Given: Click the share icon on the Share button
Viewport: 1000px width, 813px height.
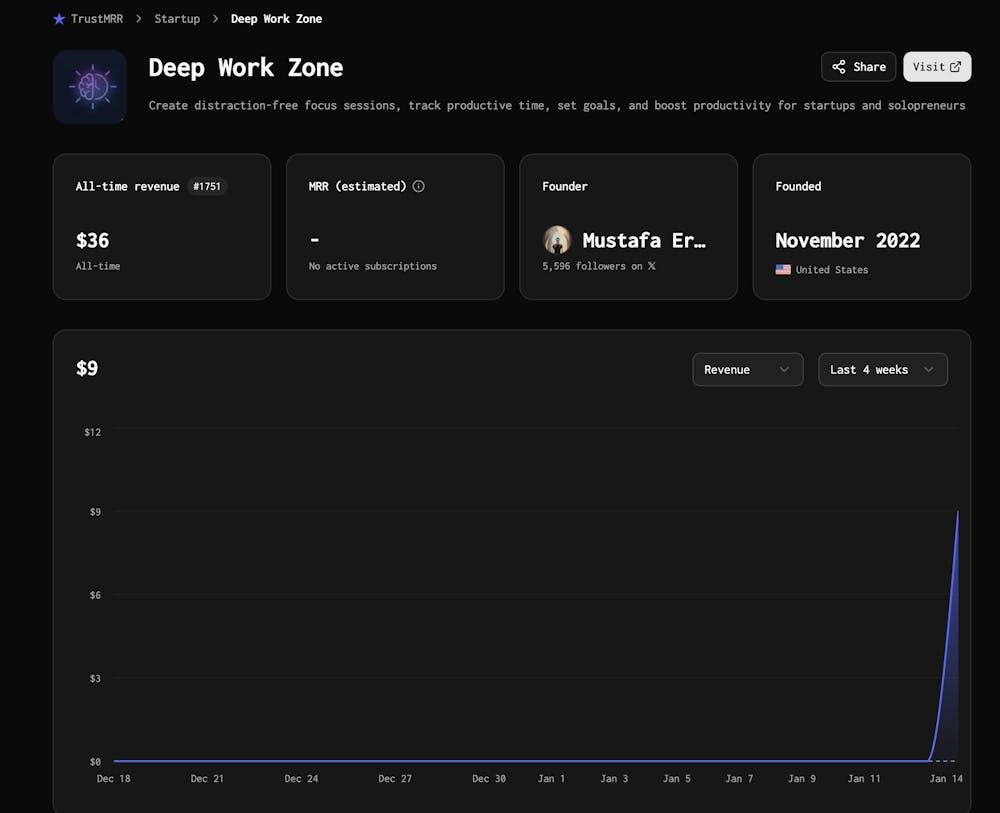Looking at the screenshot, I should pyautogui.click(x=840, y=66).
